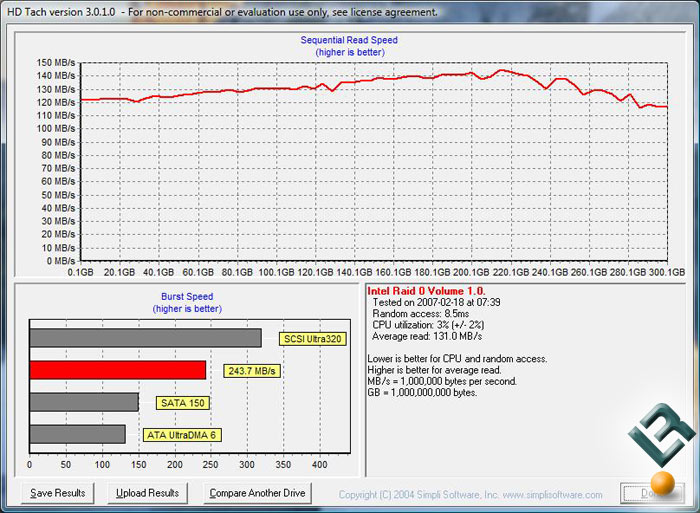The height and width of the screenshot is (513, 700).
Task: Click the 100.1GB axis label
Action: click(276, 272)
